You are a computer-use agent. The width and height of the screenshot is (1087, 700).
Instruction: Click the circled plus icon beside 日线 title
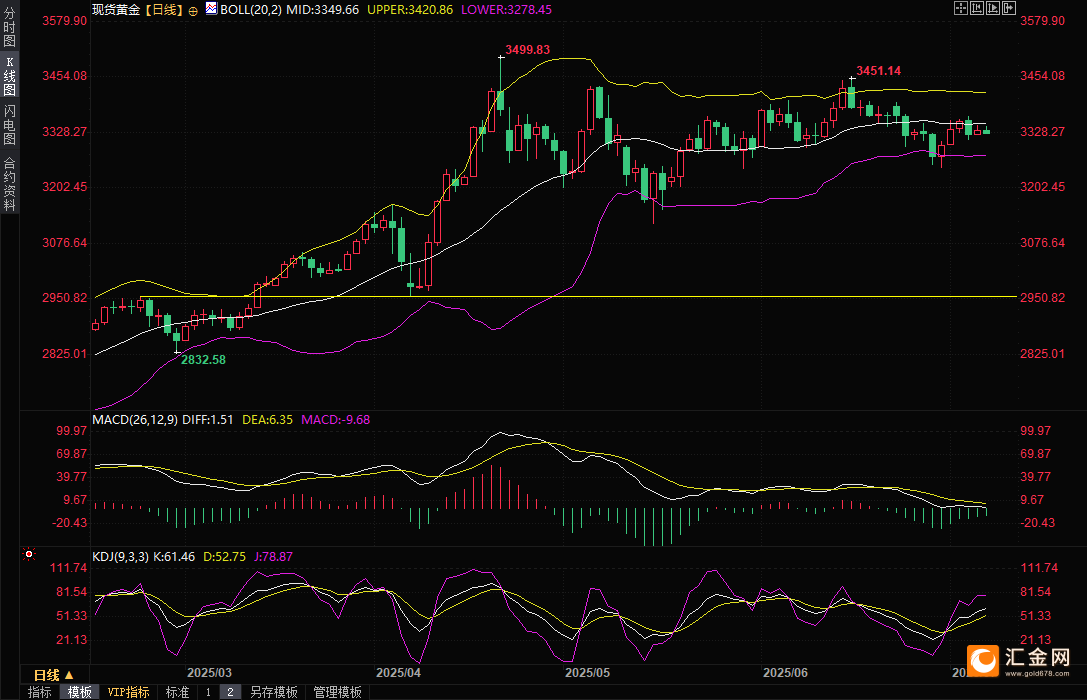point(193,9)
